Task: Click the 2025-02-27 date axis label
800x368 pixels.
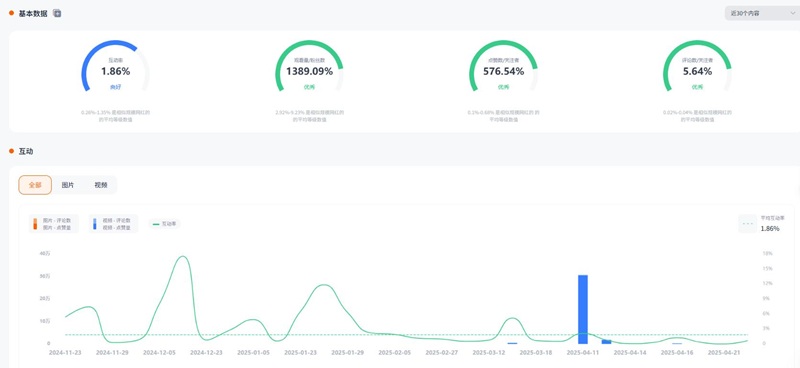Action: click(x=442, y=353)
